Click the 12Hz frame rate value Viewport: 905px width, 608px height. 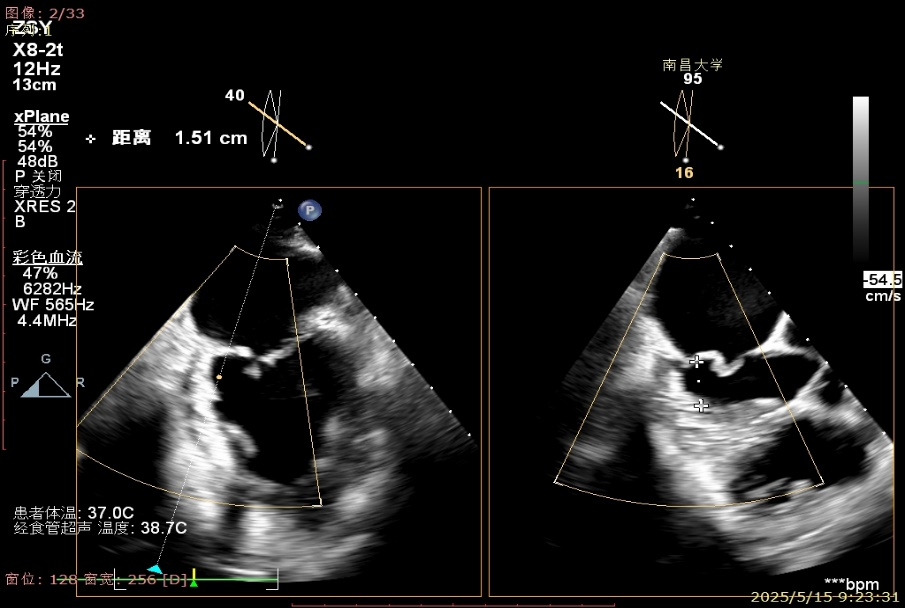pos(36,69)
